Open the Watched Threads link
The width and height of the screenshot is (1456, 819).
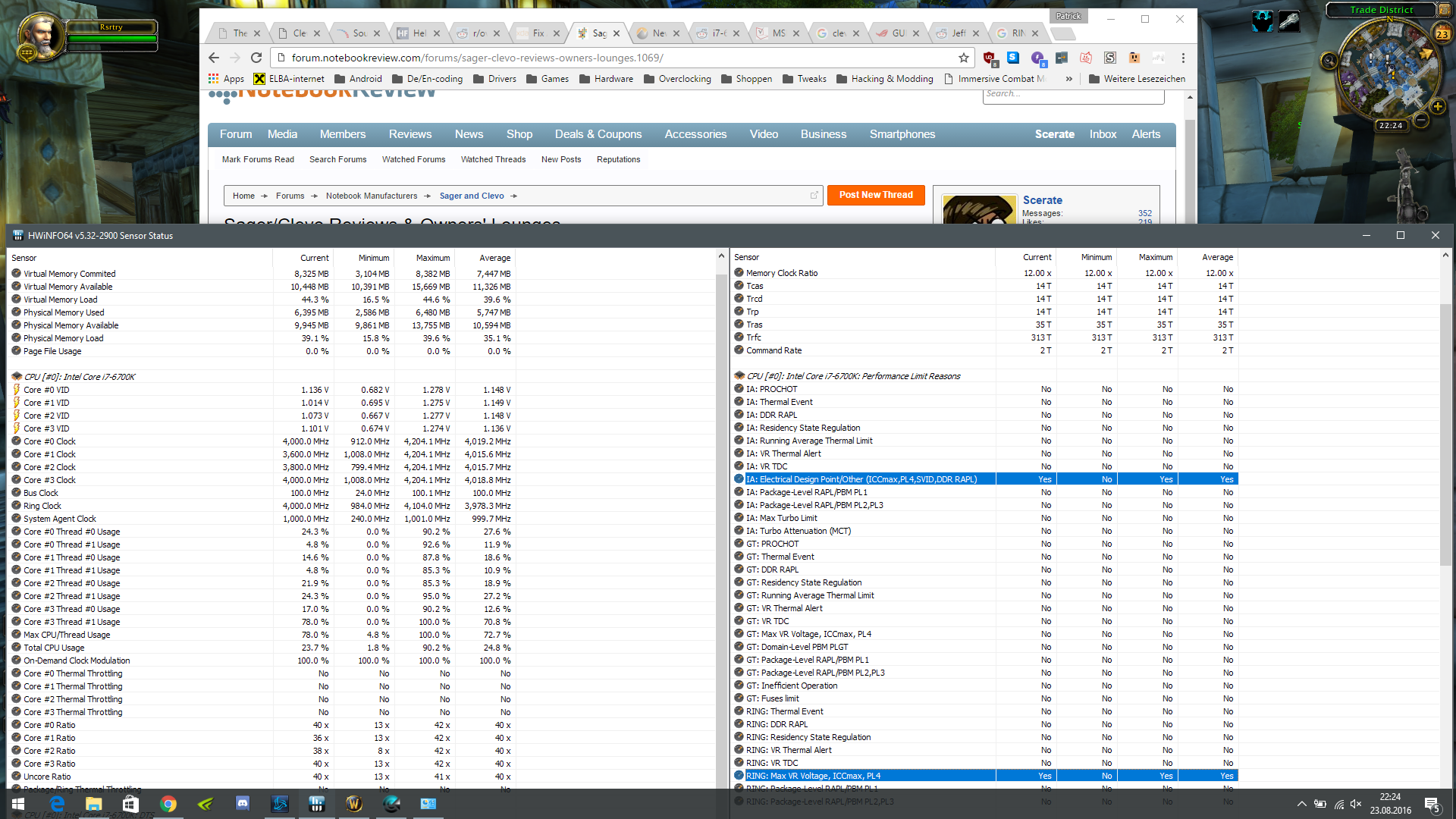[493, 159]
